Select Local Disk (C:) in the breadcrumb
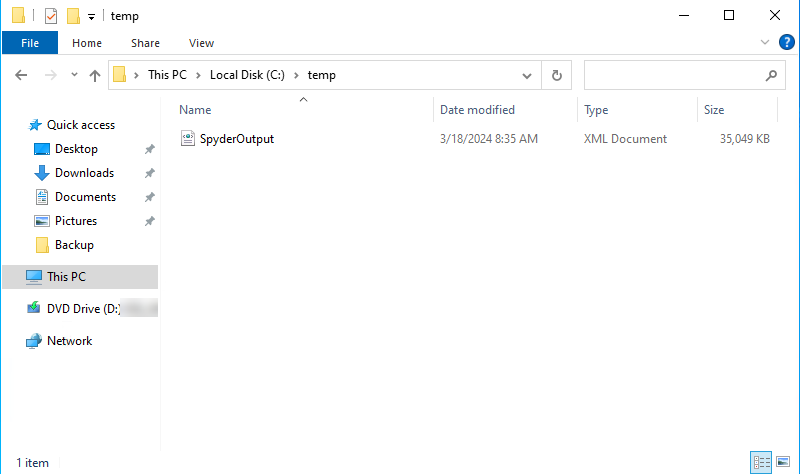The image size is (800, 474). pyautogui.click(x=247, y=75)
